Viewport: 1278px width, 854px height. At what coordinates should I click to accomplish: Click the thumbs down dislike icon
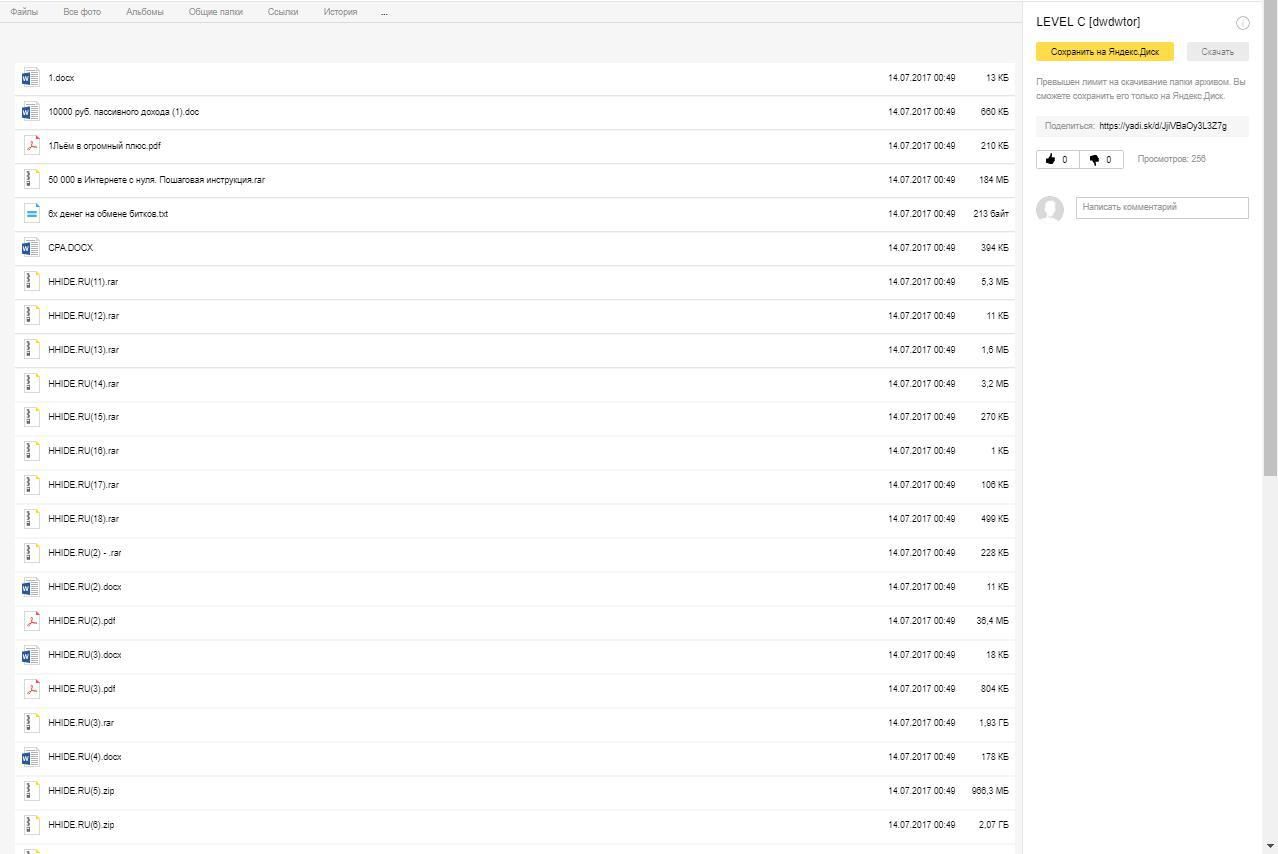(x=1094, y=159)
